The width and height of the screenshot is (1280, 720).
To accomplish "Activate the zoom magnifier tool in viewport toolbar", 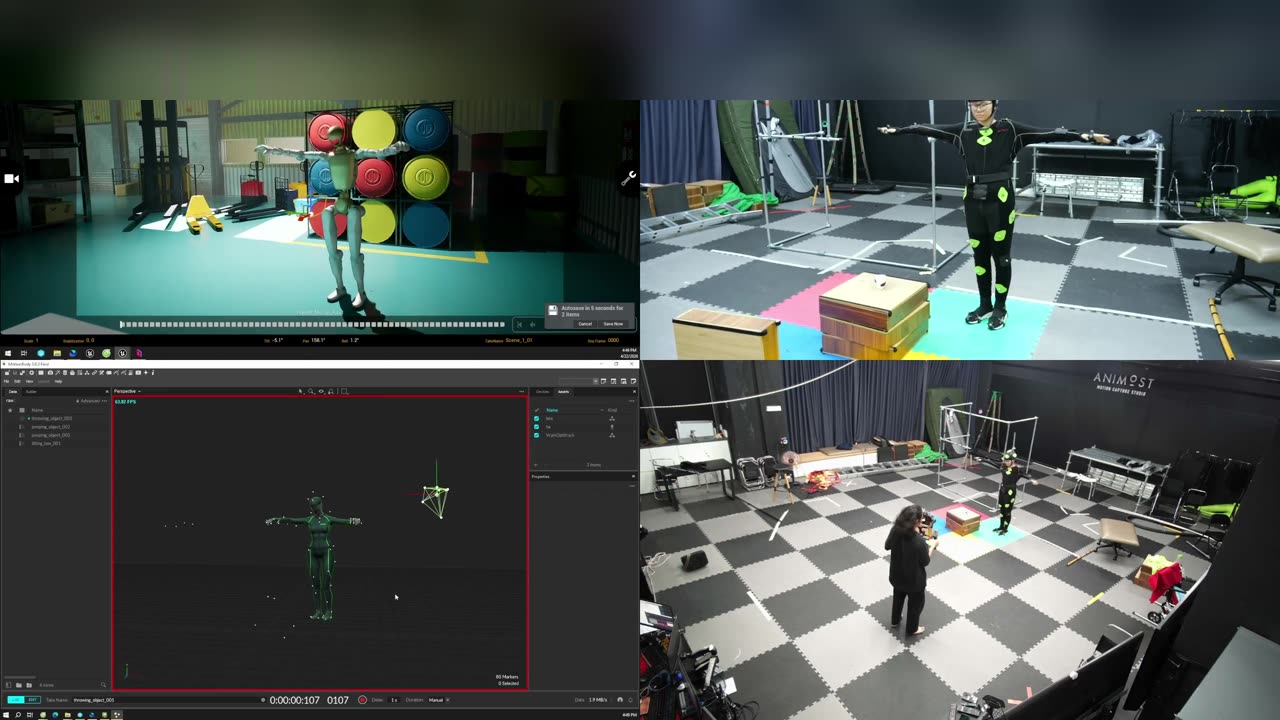I will tap(311, 391).
